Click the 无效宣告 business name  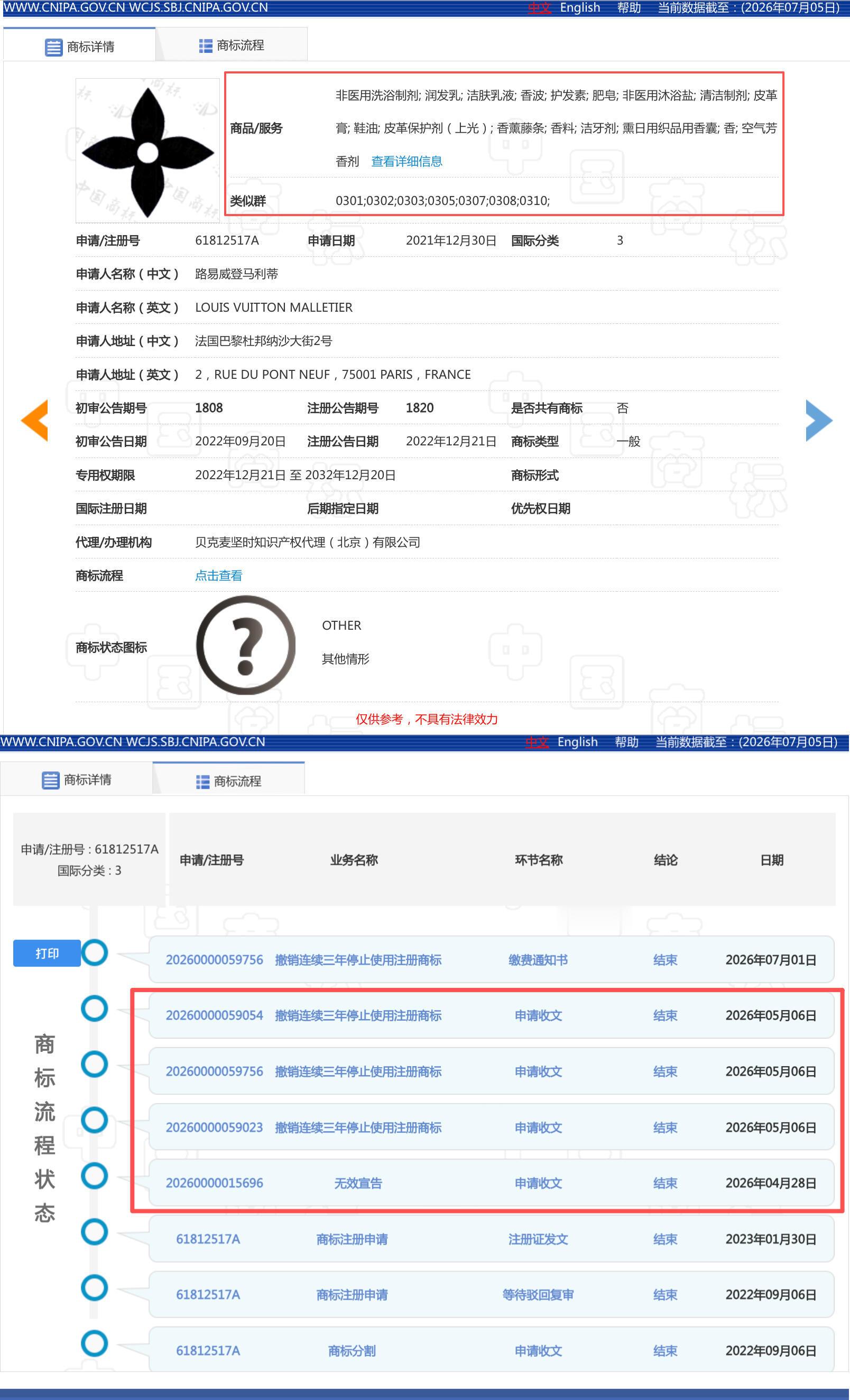coord(358,1183)
